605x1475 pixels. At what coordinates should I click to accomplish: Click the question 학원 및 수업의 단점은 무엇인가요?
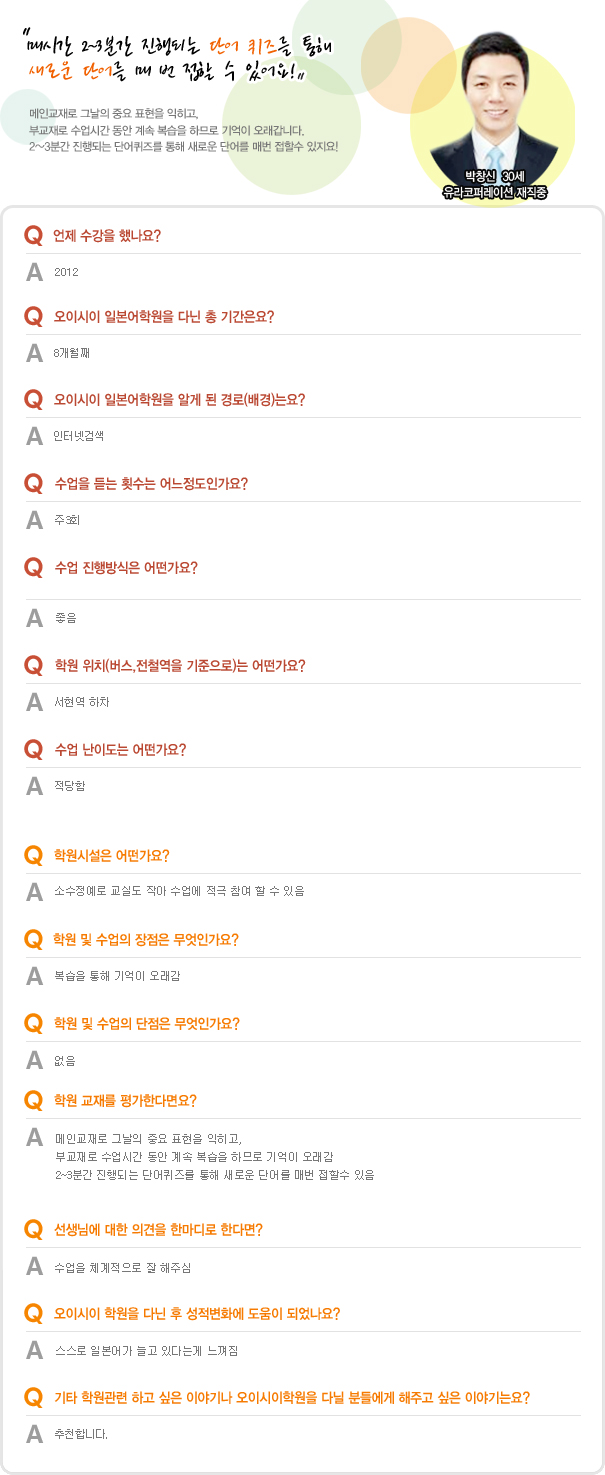pyautogui.click(x=146, y=1024)
